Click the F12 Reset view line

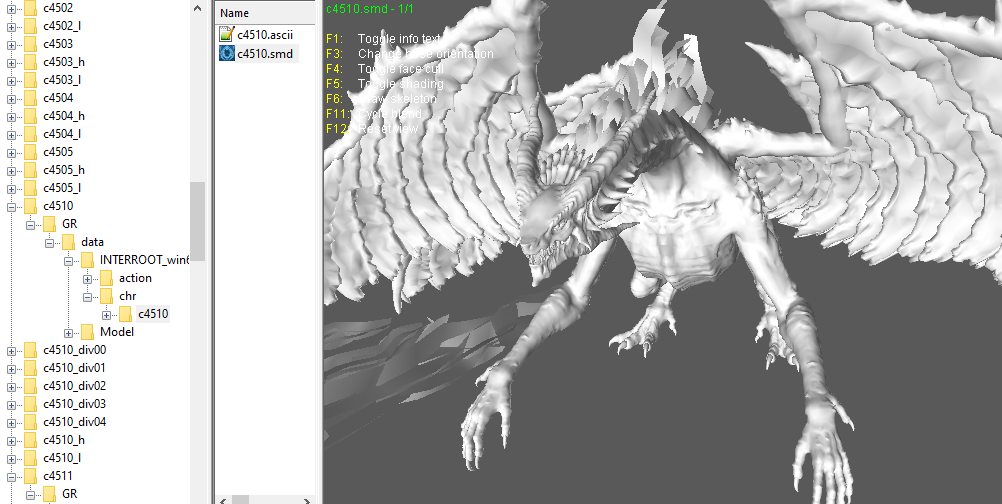(372, 128)
